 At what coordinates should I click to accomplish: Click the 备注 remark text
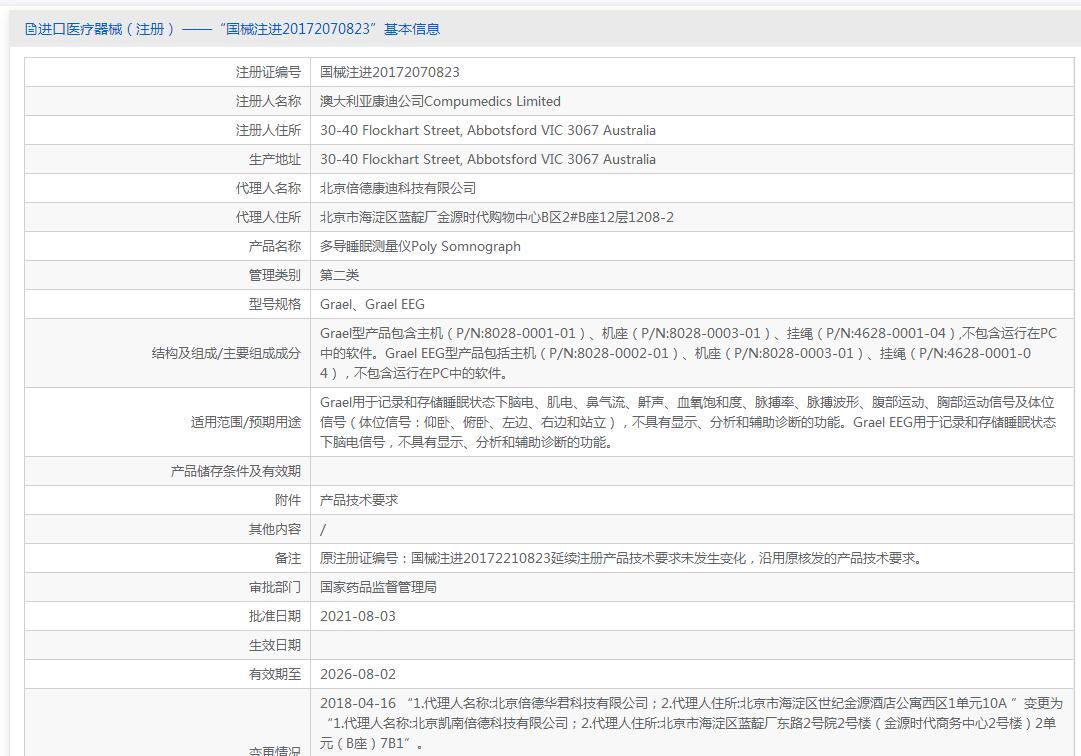[x=621, y=558]
